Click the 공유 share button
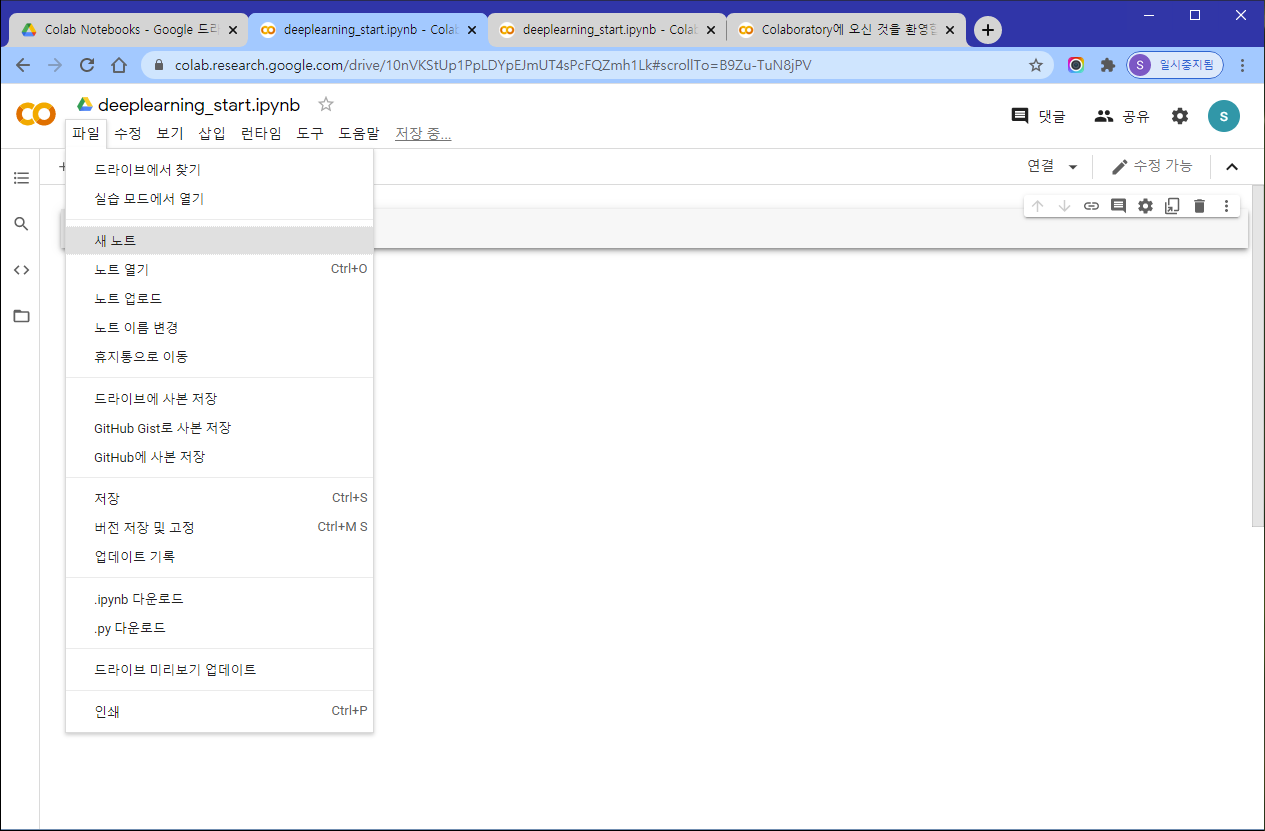This screenshot has height=831, width=1265. tap(1122, 116)
